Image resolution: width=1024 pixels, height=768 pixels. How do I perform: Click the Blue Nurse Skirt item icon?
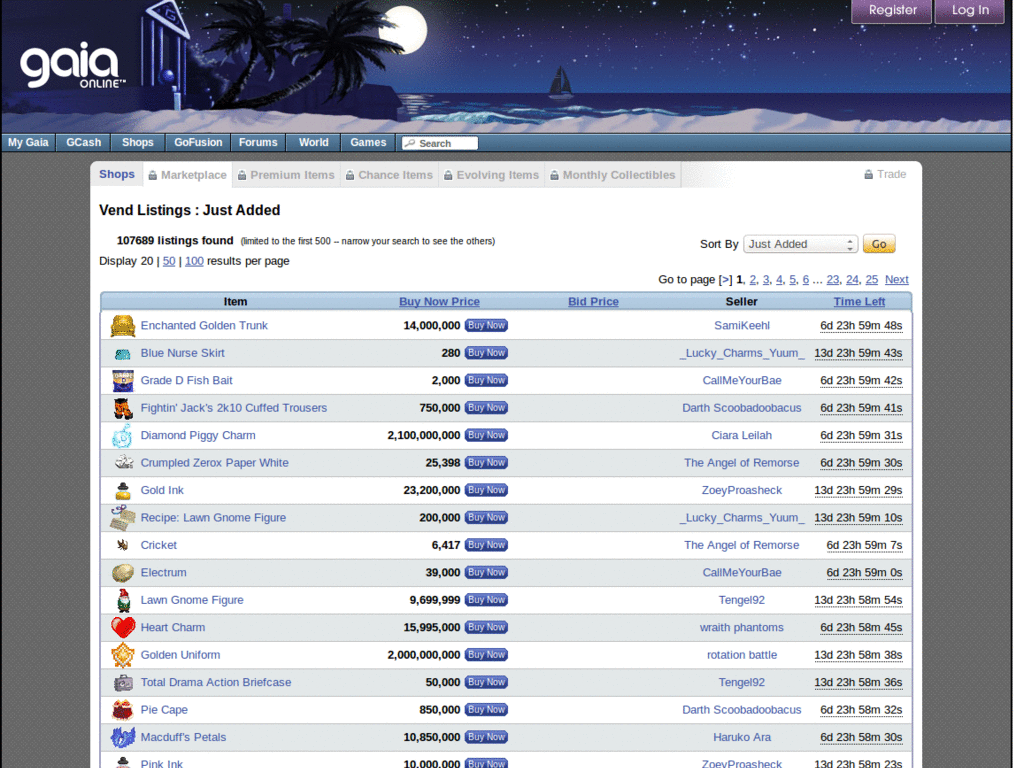point(123,354)
